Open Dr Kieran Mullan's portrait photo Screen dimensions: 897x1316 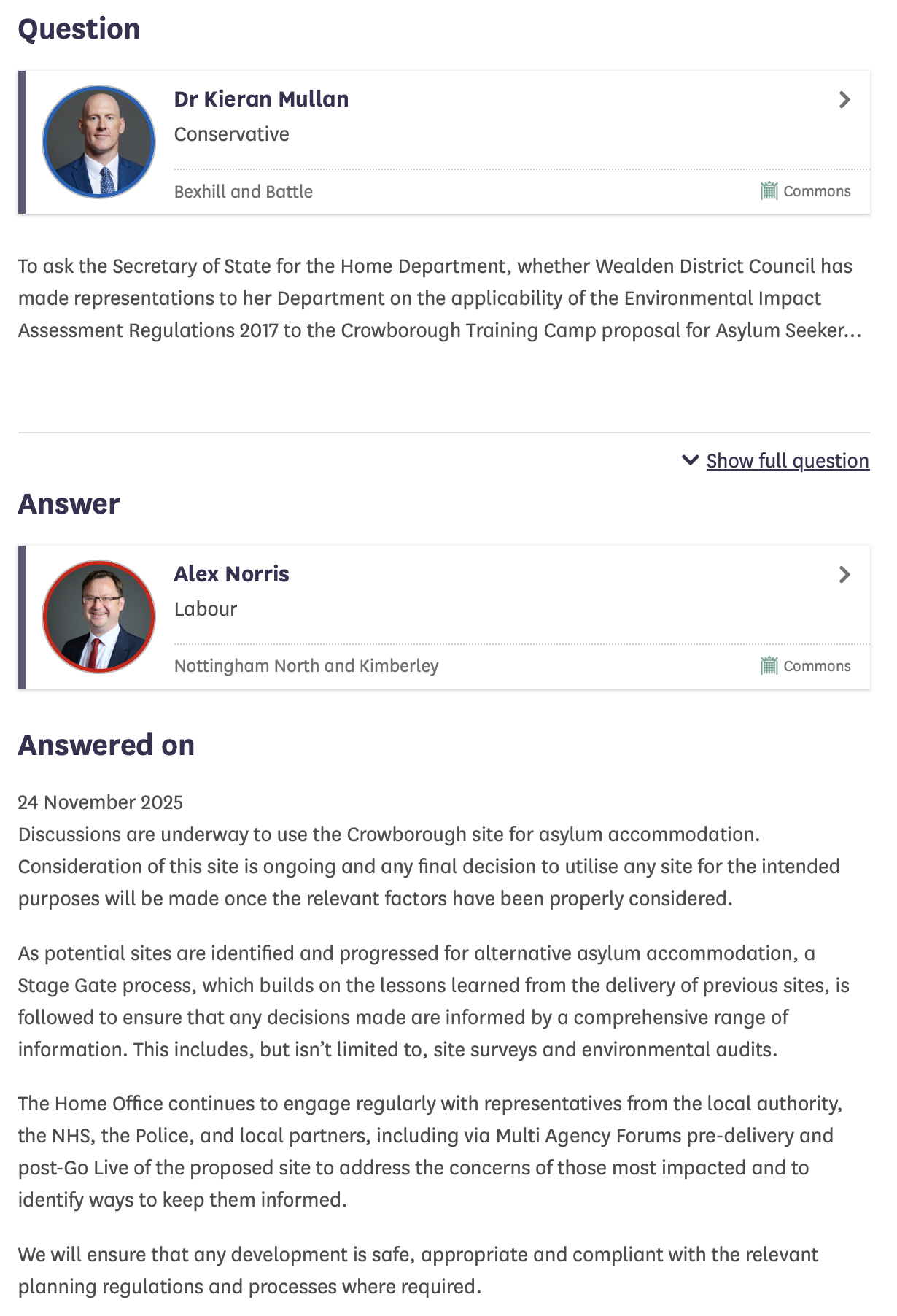(99, 142)
